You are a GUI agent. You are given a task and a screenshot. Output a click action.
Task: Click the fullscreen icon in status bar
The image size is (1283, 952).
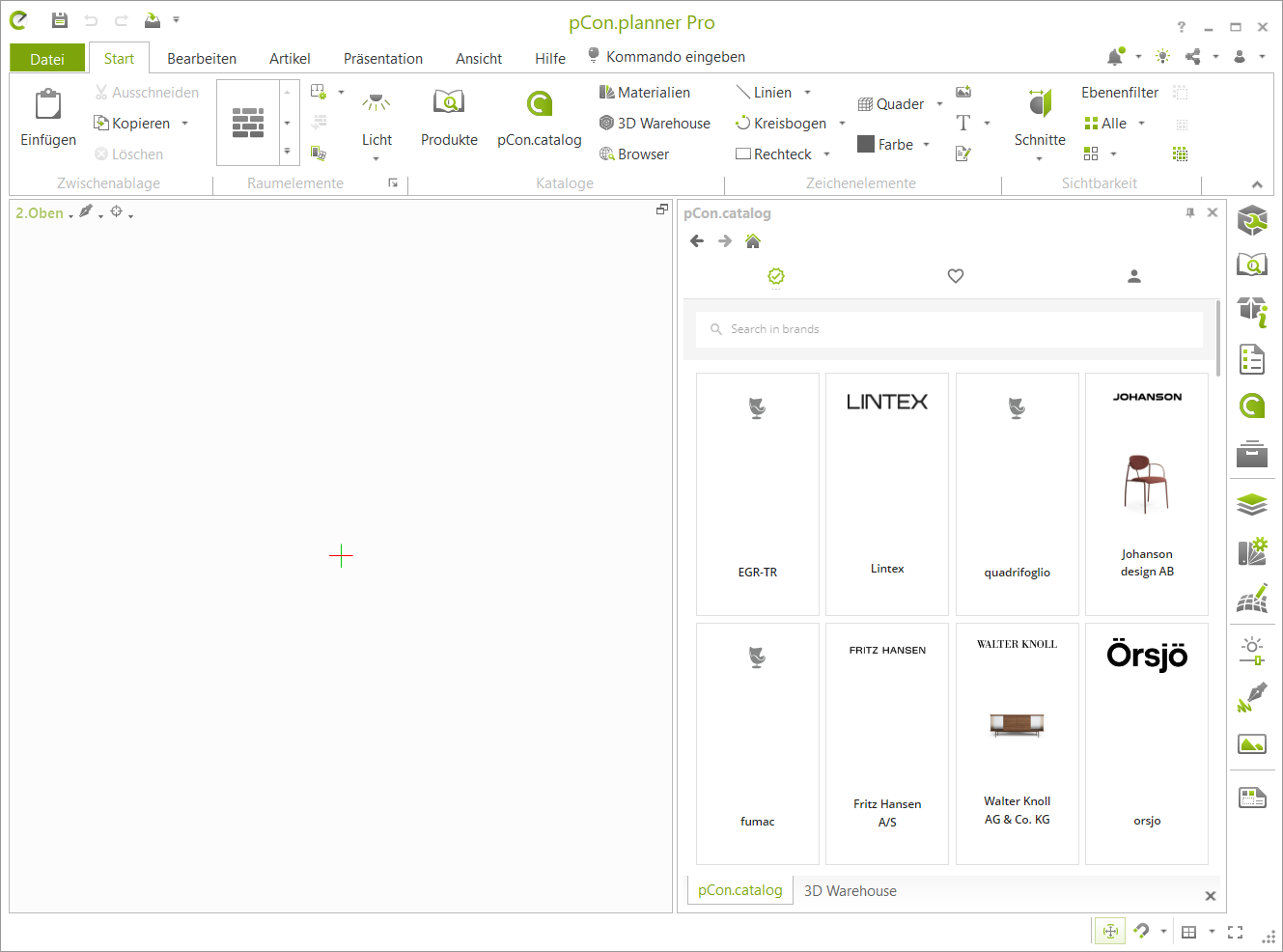tap(1235, 932)
